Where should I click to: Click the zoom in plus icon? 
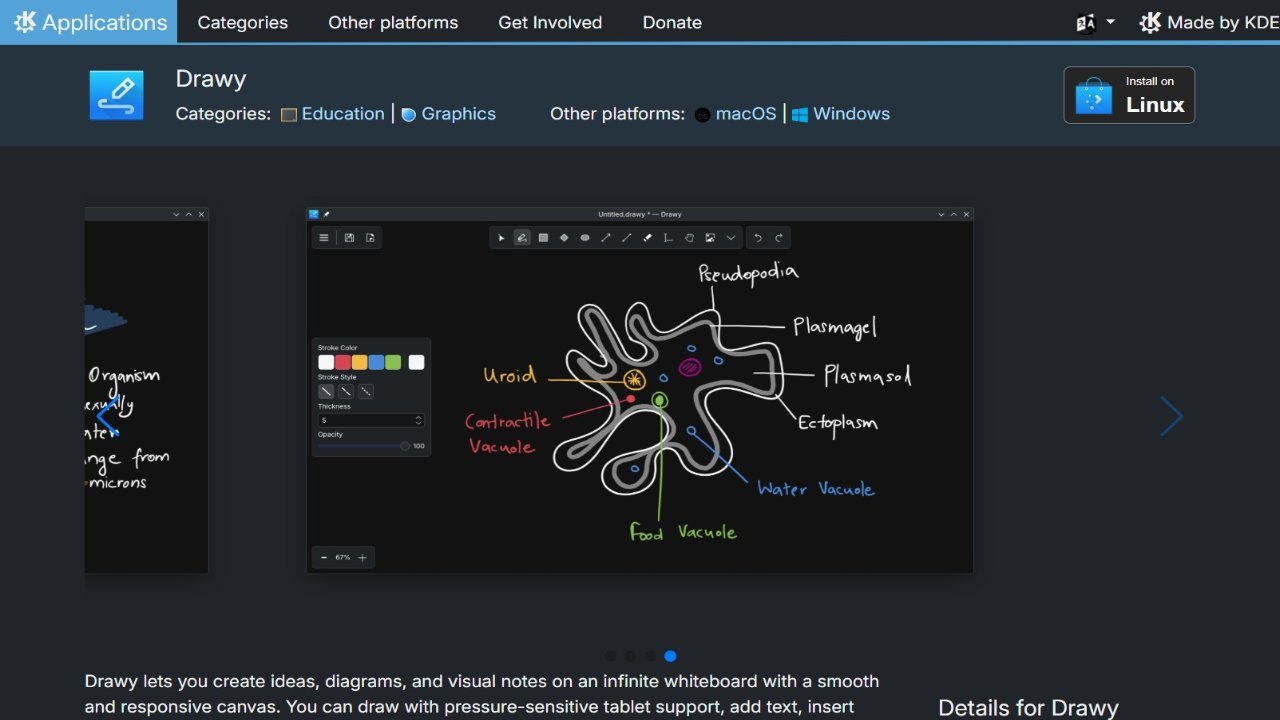pos(362,557)
